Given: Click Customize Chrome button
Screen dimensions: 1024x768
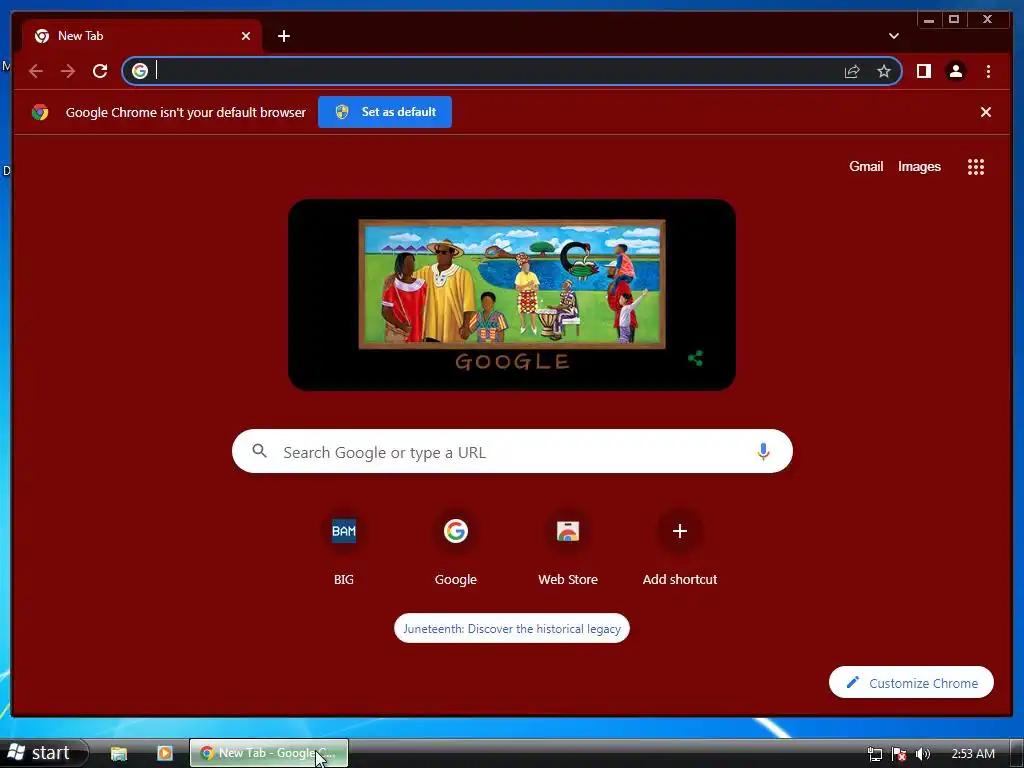Looking at the screenshot, I should (x=911, y=682).
